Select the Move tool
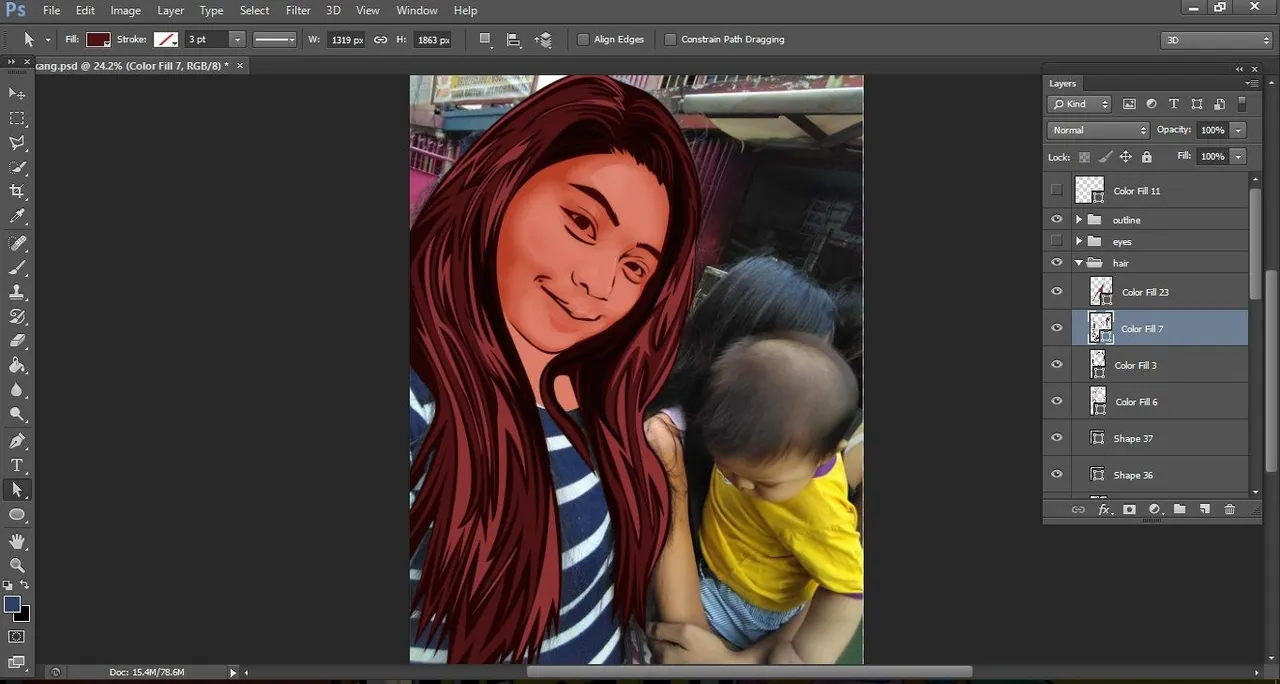 click(17, 93)
